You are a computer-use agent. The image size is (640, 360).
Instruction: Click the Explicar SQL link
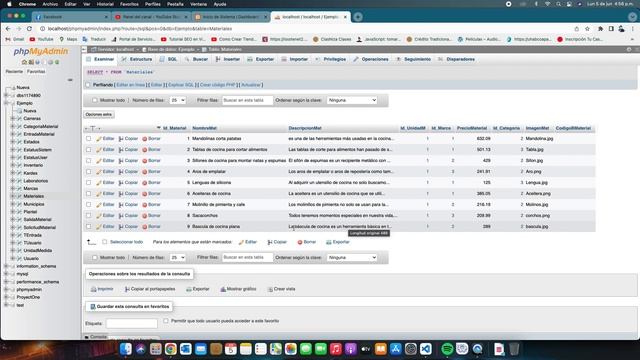tap(181, 85)
